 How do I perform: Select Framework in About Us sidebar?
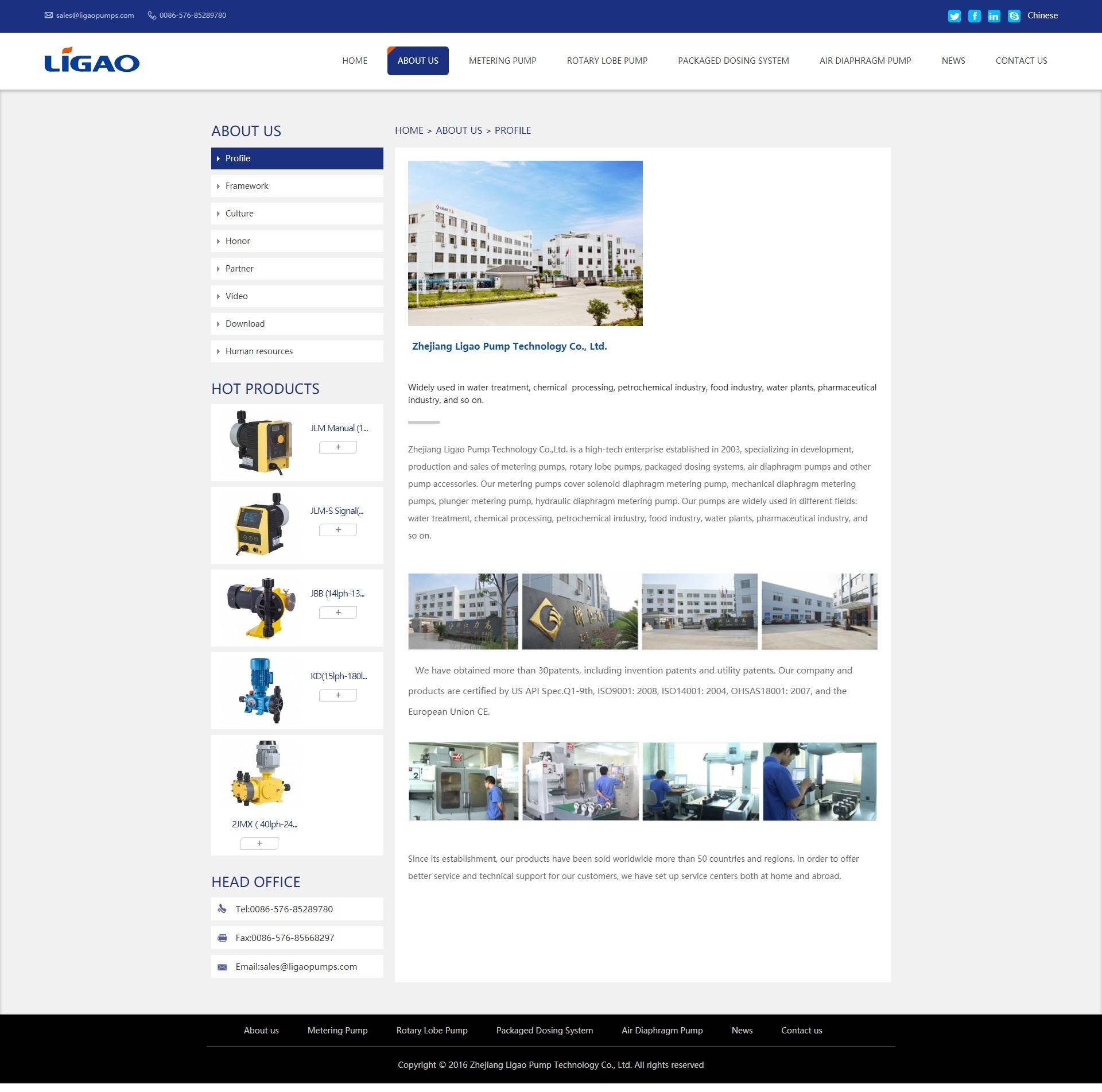coord(247,186)
